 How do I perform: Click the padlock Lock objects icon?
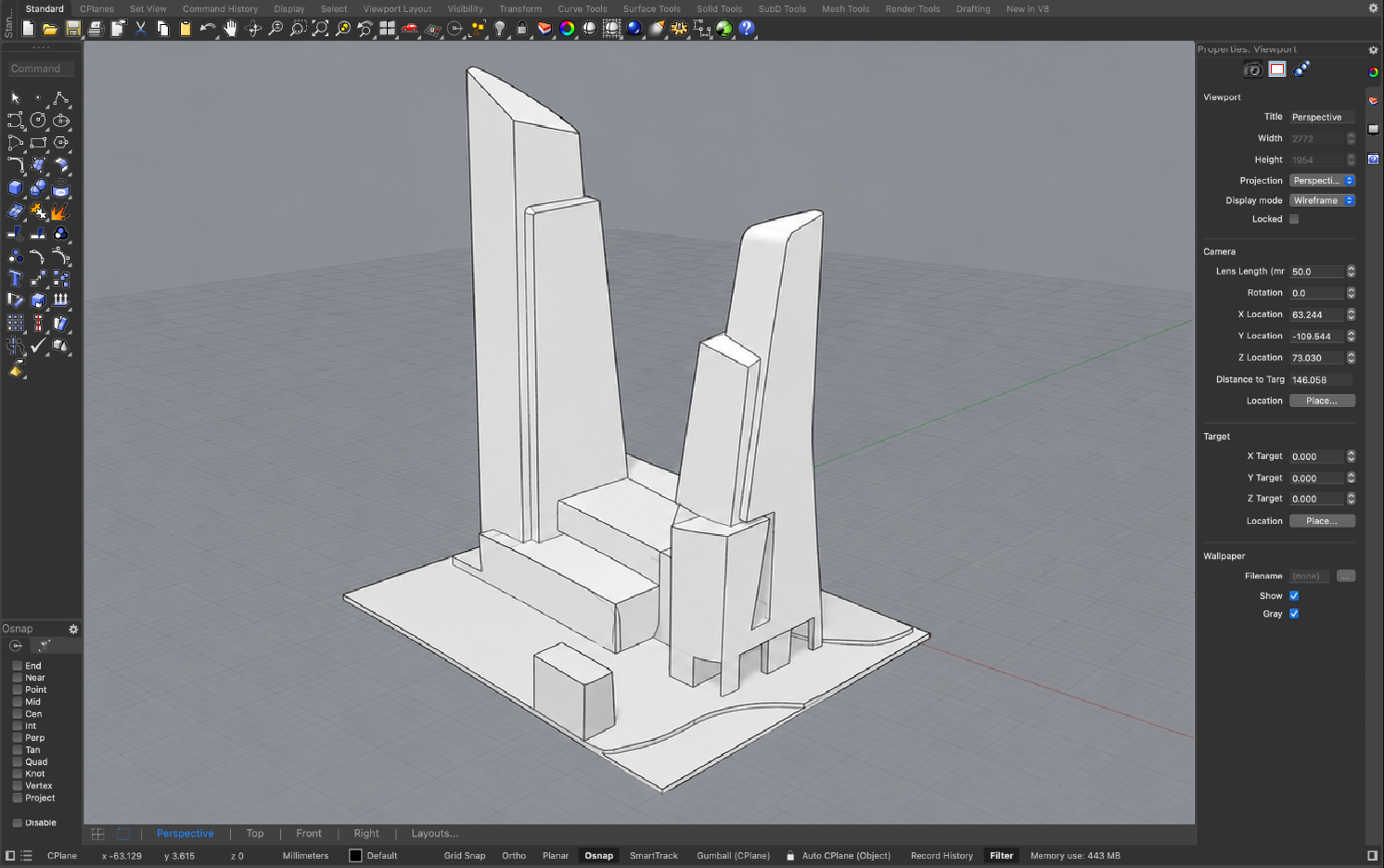point(522,29)
